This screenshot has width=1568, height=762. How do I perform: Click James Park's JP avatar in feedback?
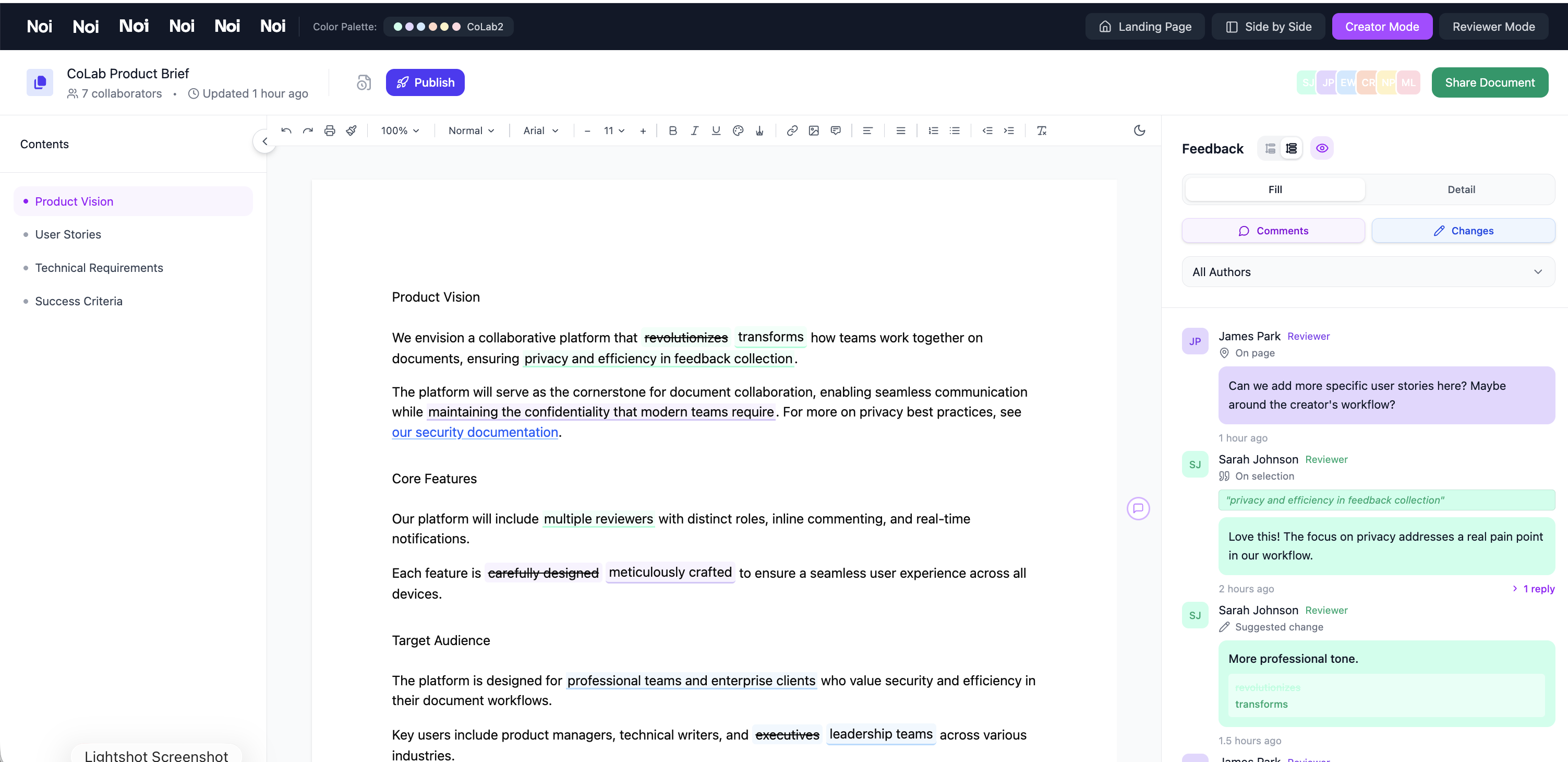(x=1195, y=341)
